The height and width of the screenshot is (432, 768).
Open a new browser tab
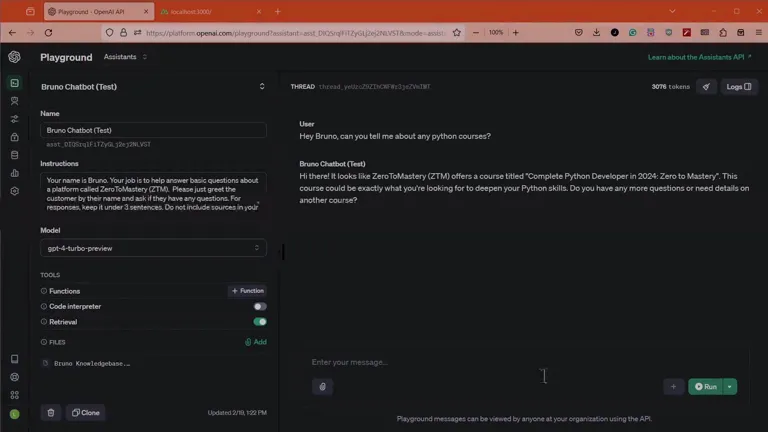pos(278,12)
